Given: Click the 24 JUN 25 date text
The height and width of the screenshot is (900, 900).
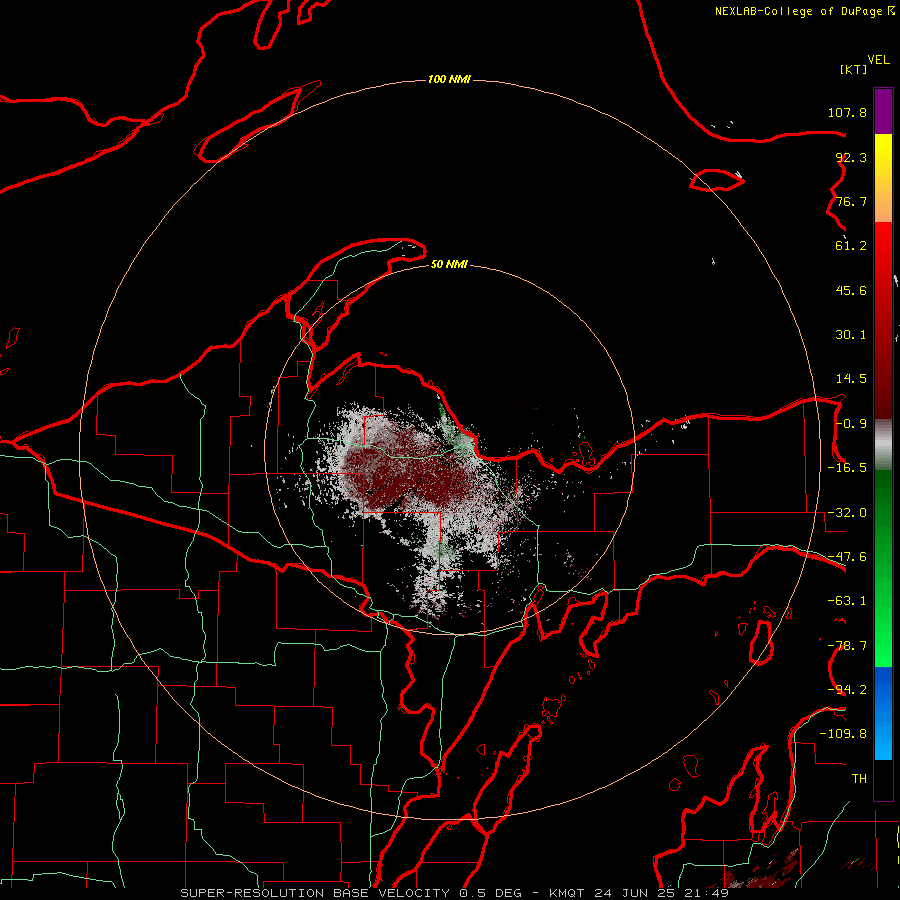Looking at the screenshot, I should click(635, 893).
